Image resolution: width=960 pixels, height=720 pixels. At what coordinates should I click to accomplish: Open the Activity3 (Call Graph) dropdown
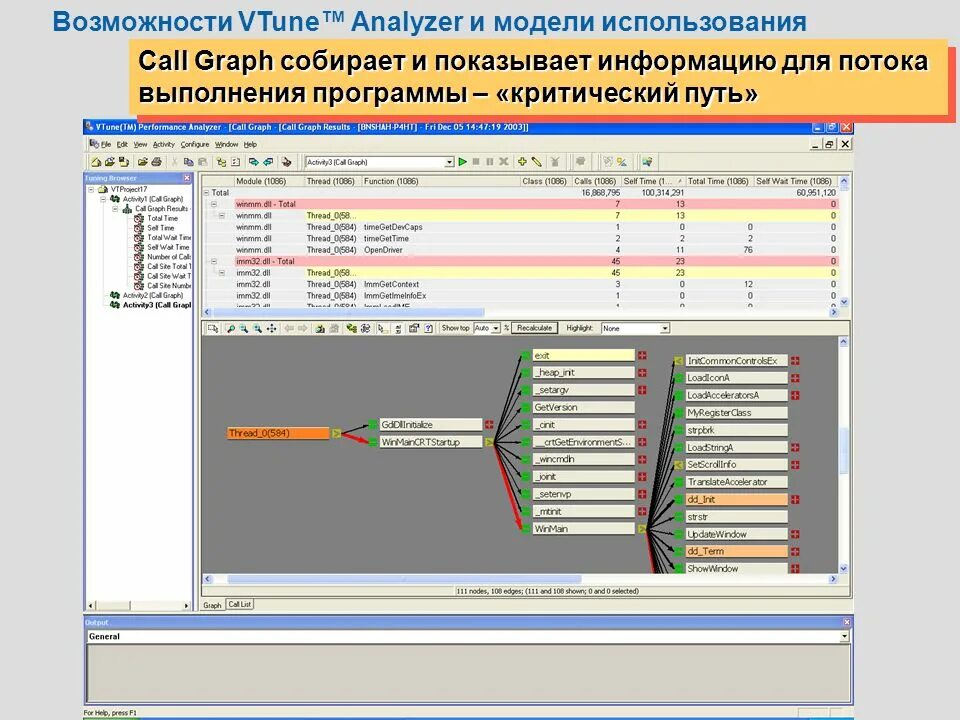coord(449,162)
